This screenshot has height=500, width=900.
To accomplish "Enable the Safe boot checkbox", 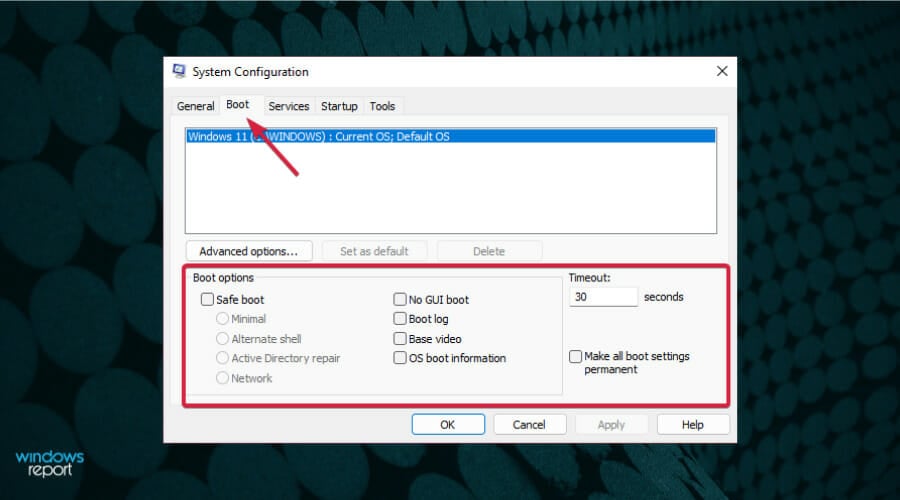I will (207, 299).
